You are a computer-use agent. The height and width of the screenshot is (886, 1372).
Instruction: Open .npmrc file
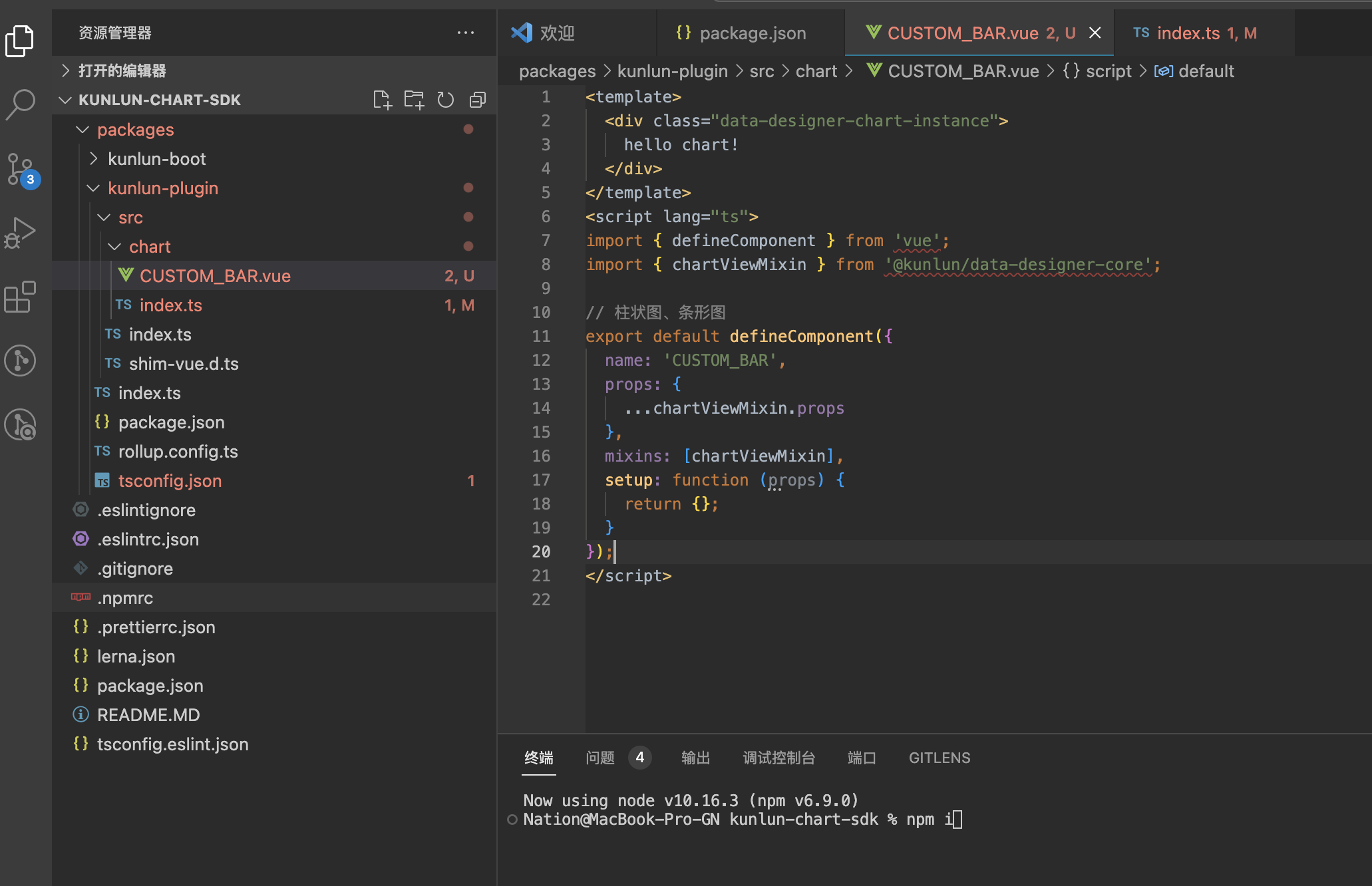[x=274, y=597]
